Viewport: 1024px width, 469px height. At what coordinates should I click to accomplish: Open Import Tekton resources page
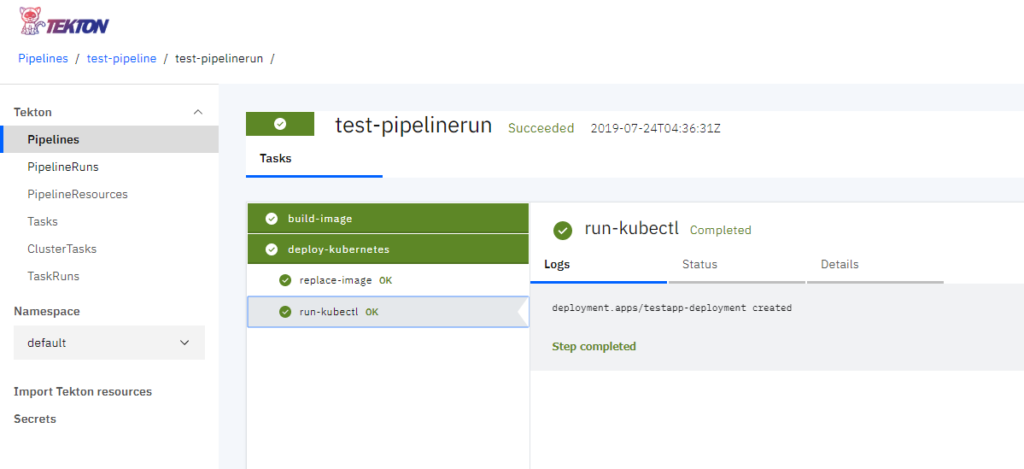tap(83, 391)
